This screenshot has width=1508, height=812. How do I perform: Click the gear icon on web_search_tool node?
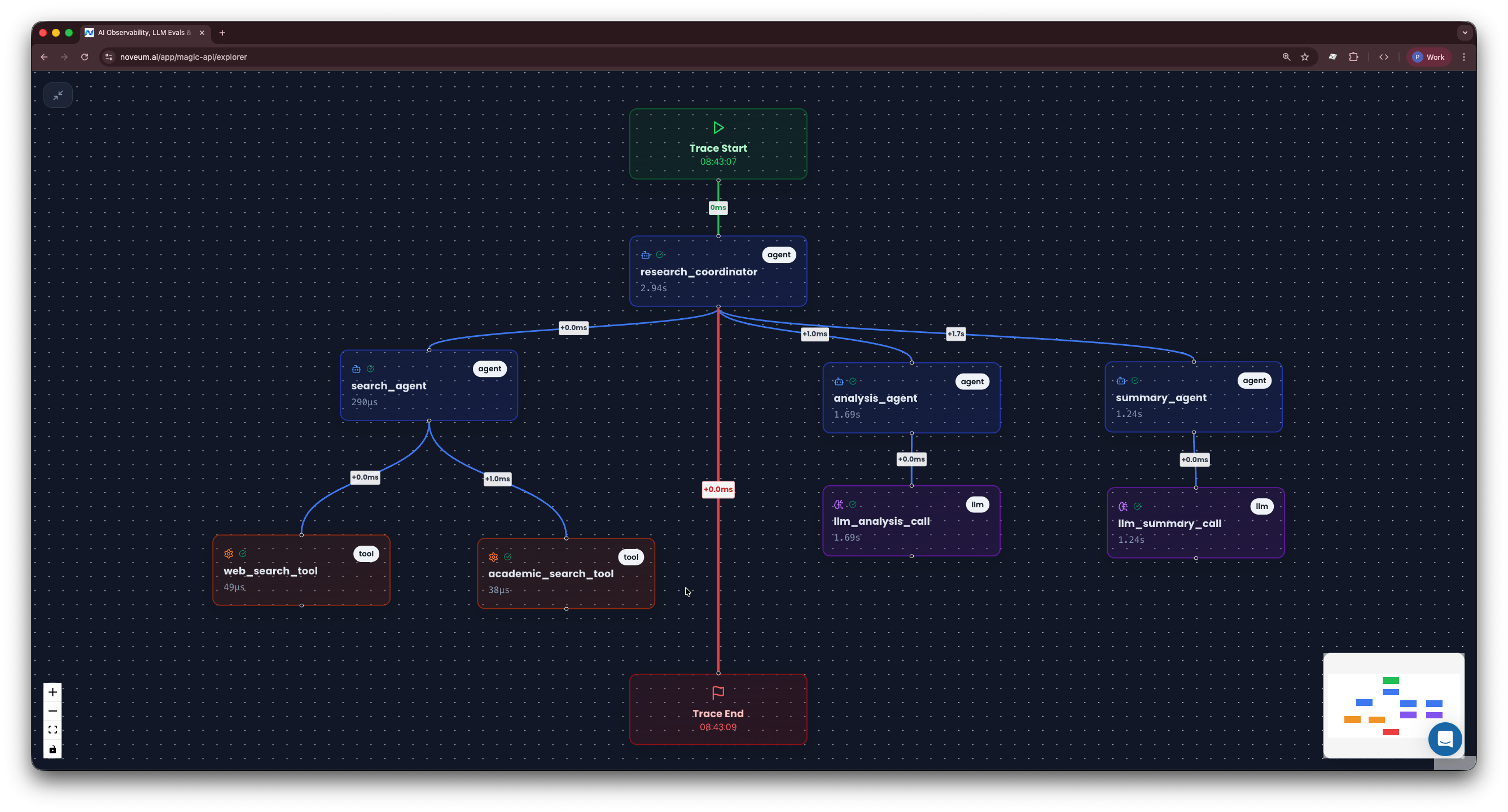(229, 553)
